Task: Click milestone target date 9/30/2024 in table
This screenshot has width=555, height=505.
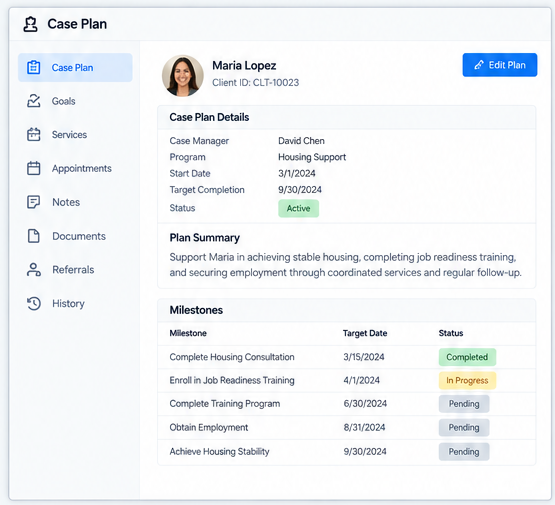Action: 365,452
